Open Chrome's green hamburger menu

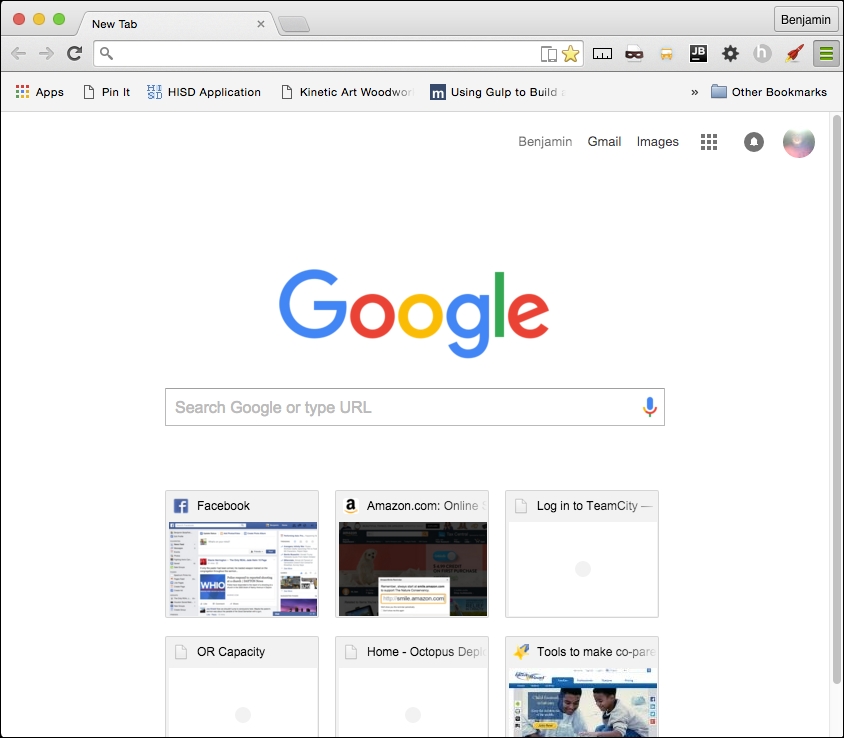(x=826, y=54)
